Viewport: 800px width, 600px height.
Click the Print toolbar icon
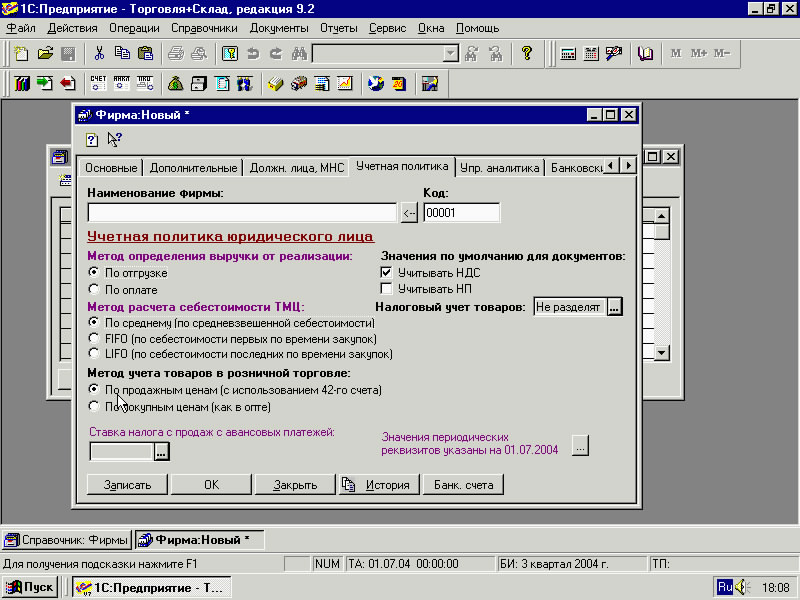click(176, 54)
